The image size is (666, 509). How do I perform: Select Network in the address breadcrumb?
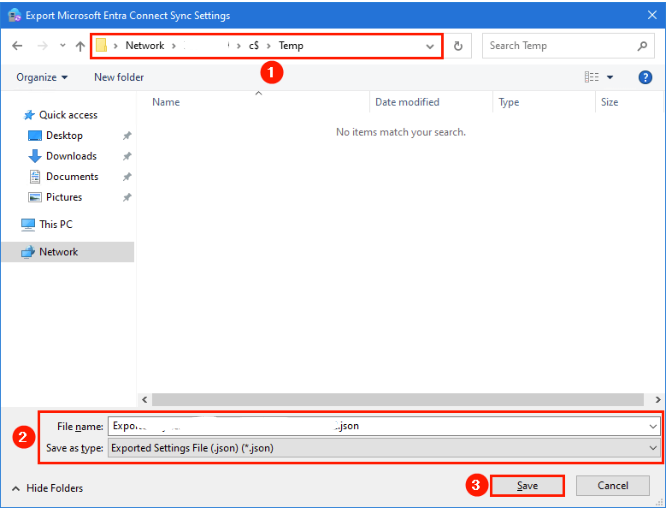pos(145,45)
